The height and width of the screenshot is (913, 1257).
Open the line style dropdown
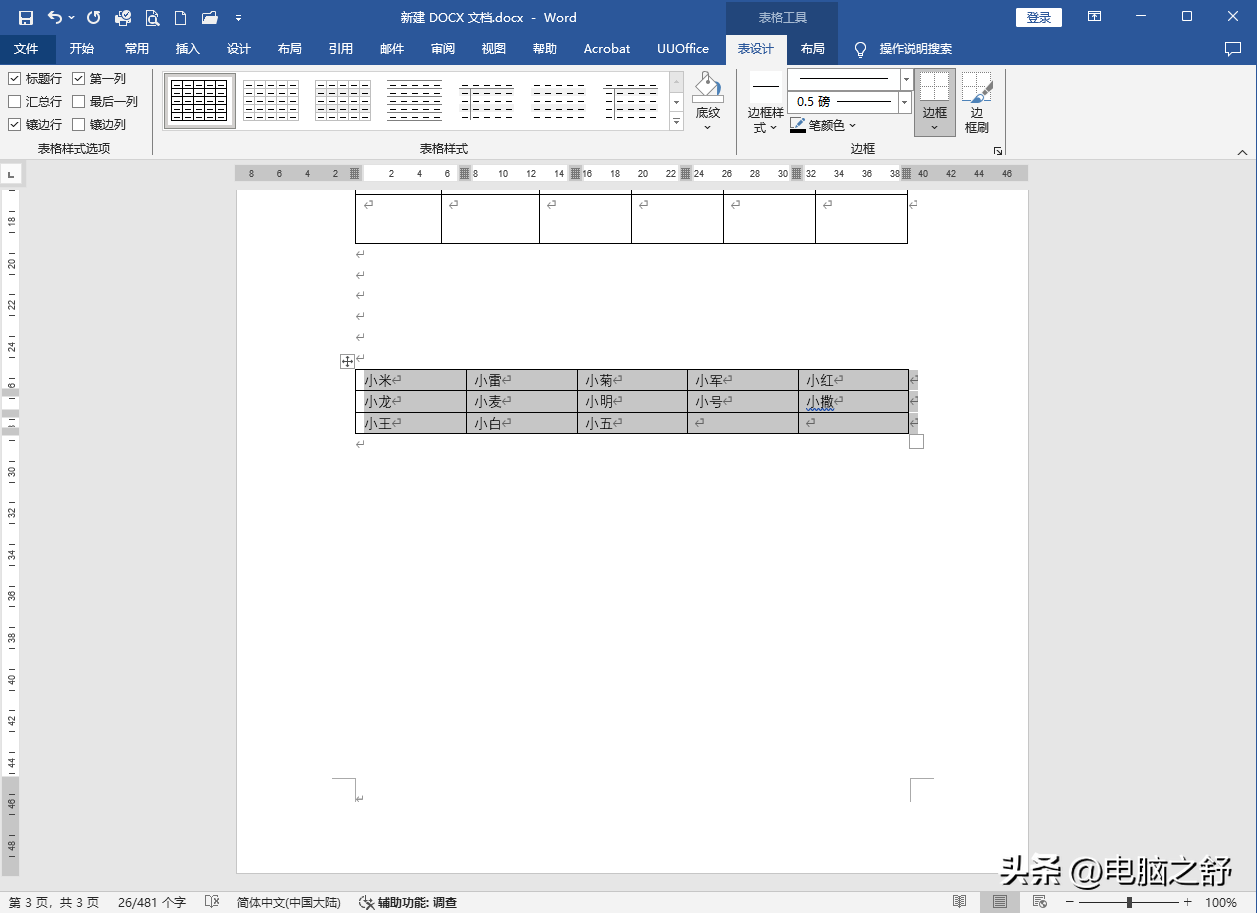[906, 79]
